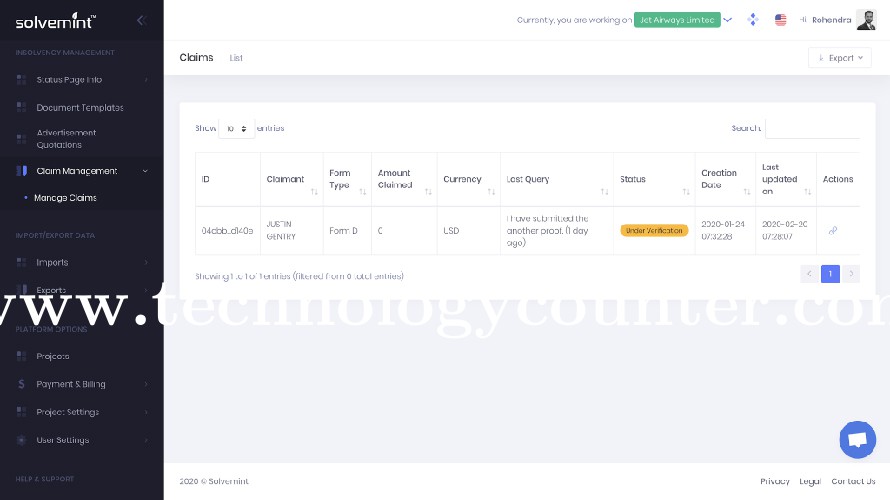
Task: Open Document Templates
Action: coord(82,107)
